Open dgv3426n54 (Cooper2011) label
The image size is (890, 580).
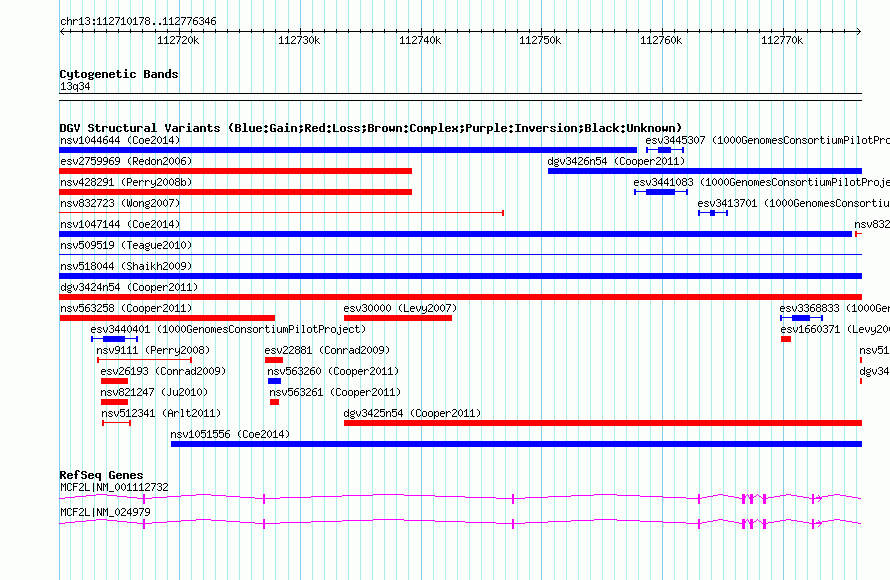[x=616, y=161]
